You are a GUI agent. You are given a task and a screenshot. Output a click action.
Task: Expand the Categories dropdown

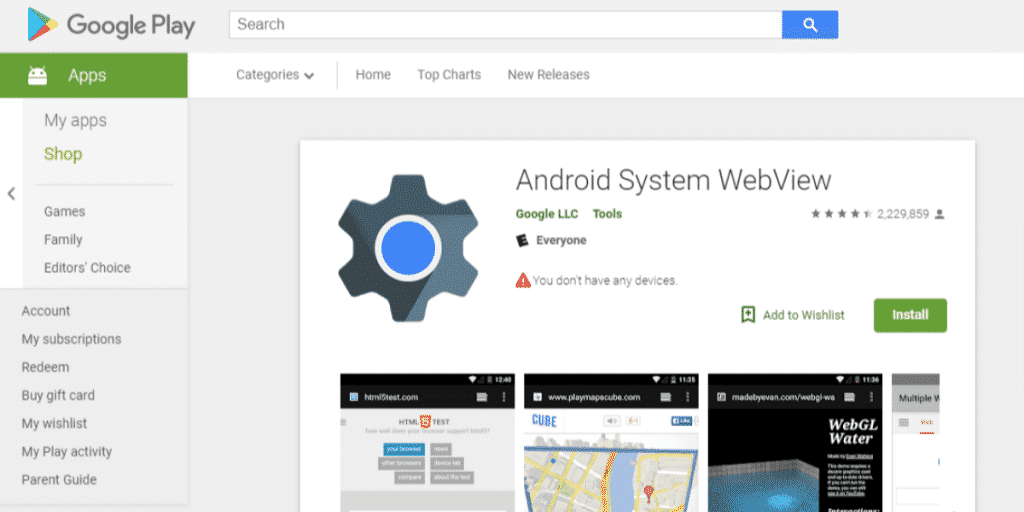point(275,75)
